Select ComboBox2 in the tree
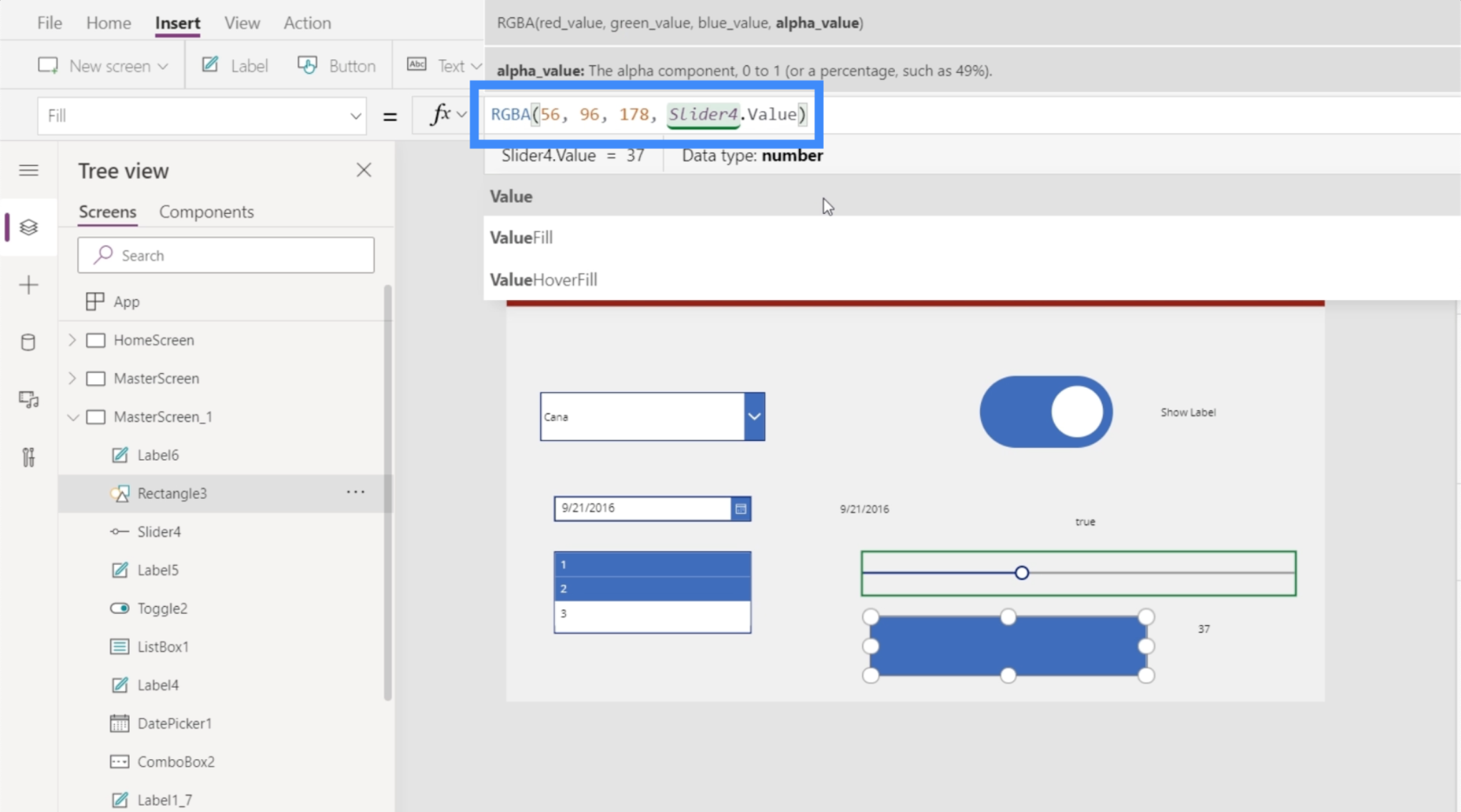 [176, 762]
